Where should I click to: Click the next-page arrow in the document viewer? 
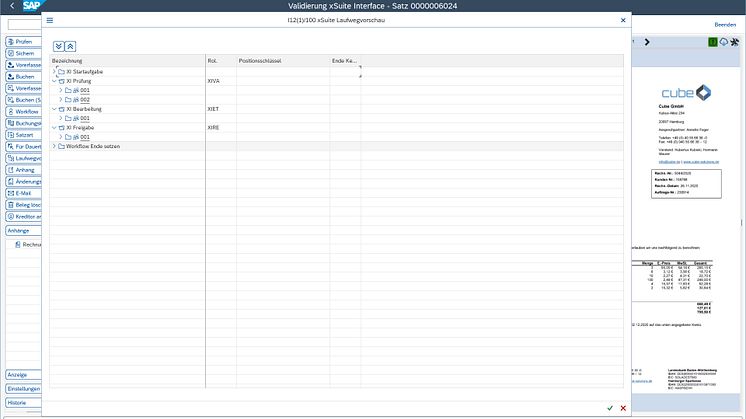(x=647, y=42)
